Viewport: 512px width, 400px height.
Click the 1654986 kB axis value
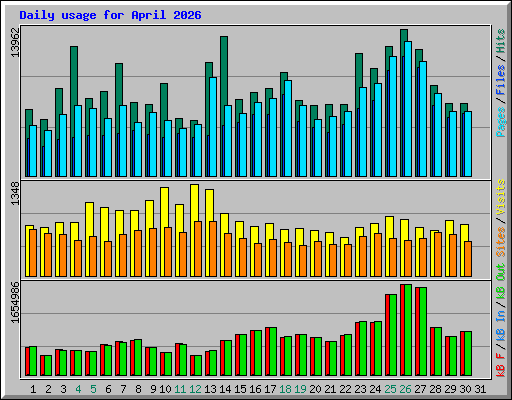(15, 303)
